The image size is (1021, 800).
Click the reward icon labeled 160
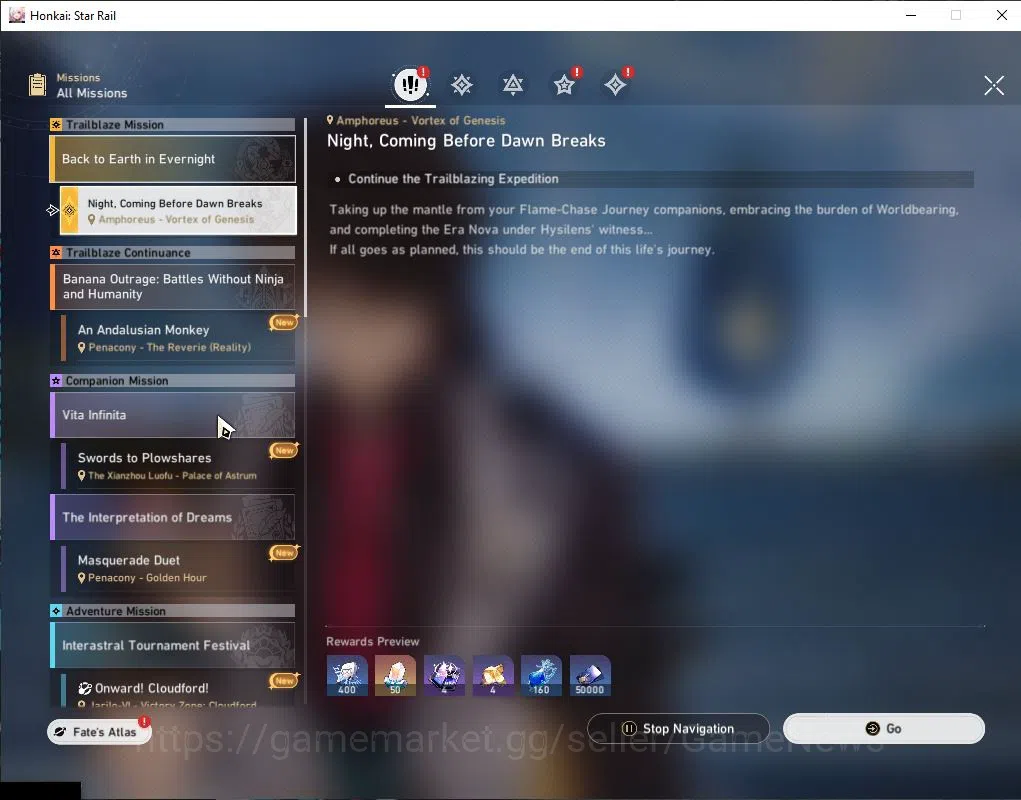(541, 676)
